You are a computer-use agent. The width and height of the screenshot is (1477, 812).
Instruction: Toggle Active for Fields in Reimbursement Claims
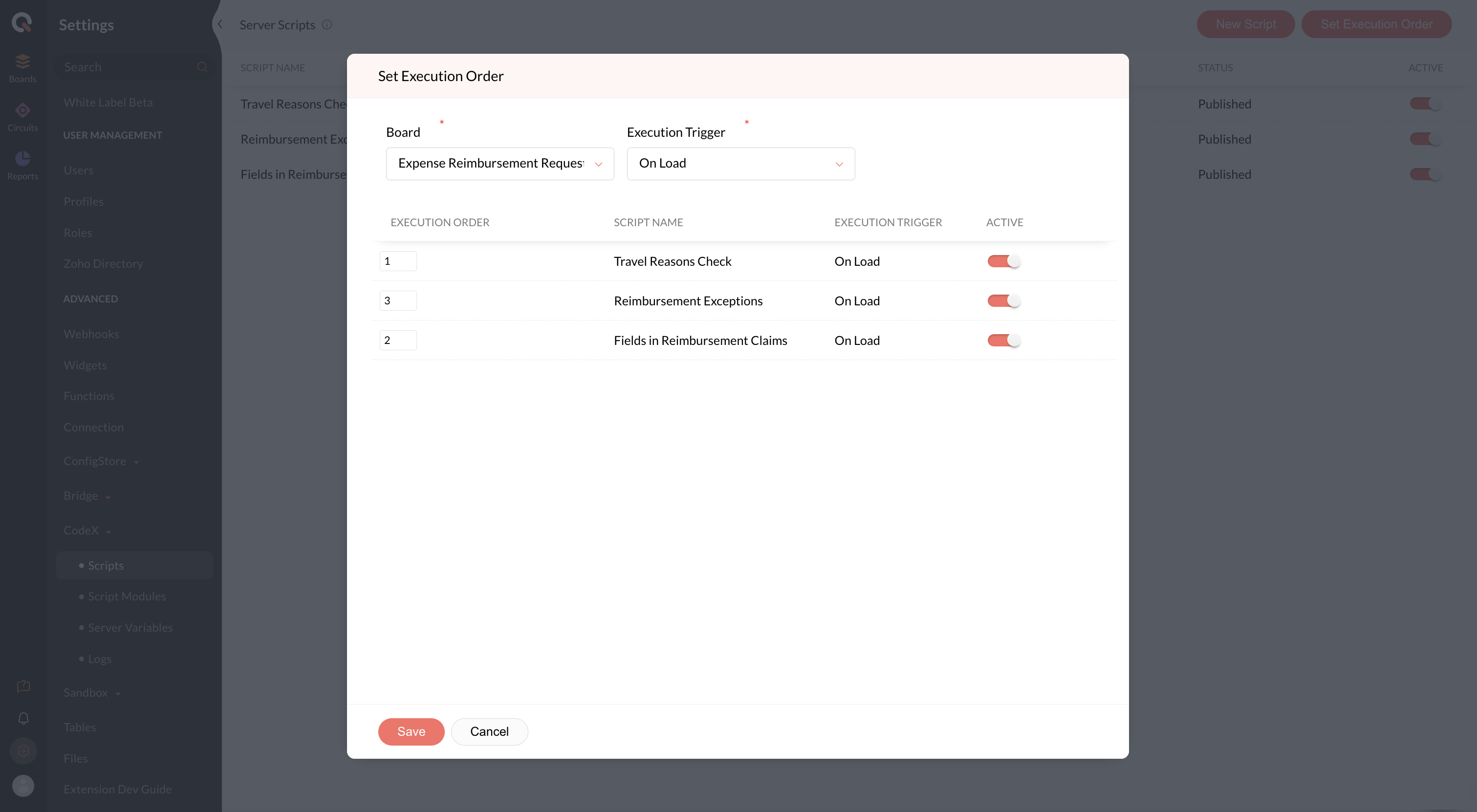click(1003, 341)
